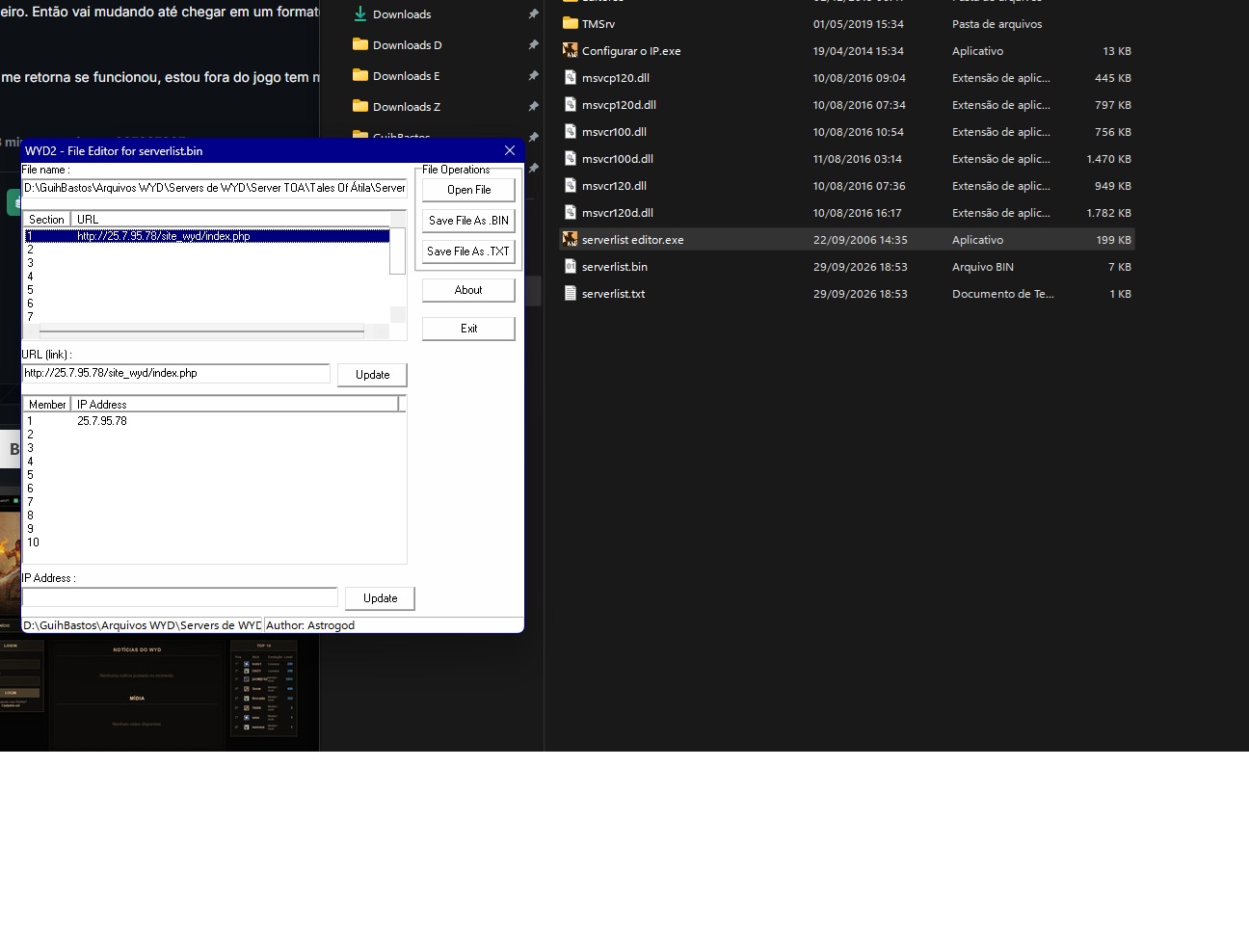The image size is (1249, 952).
Task: Select the file name serverlist.txt
Action: [x=614, y=294]
